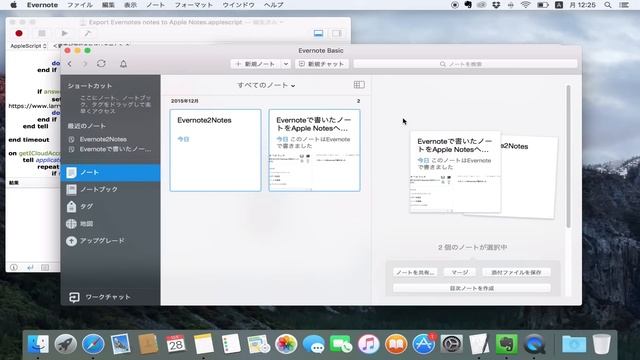This screenshot has width=640, height=360.
Task: Open the ウインドウ menu
Action: pyautogui.click(x=239, y=5)
